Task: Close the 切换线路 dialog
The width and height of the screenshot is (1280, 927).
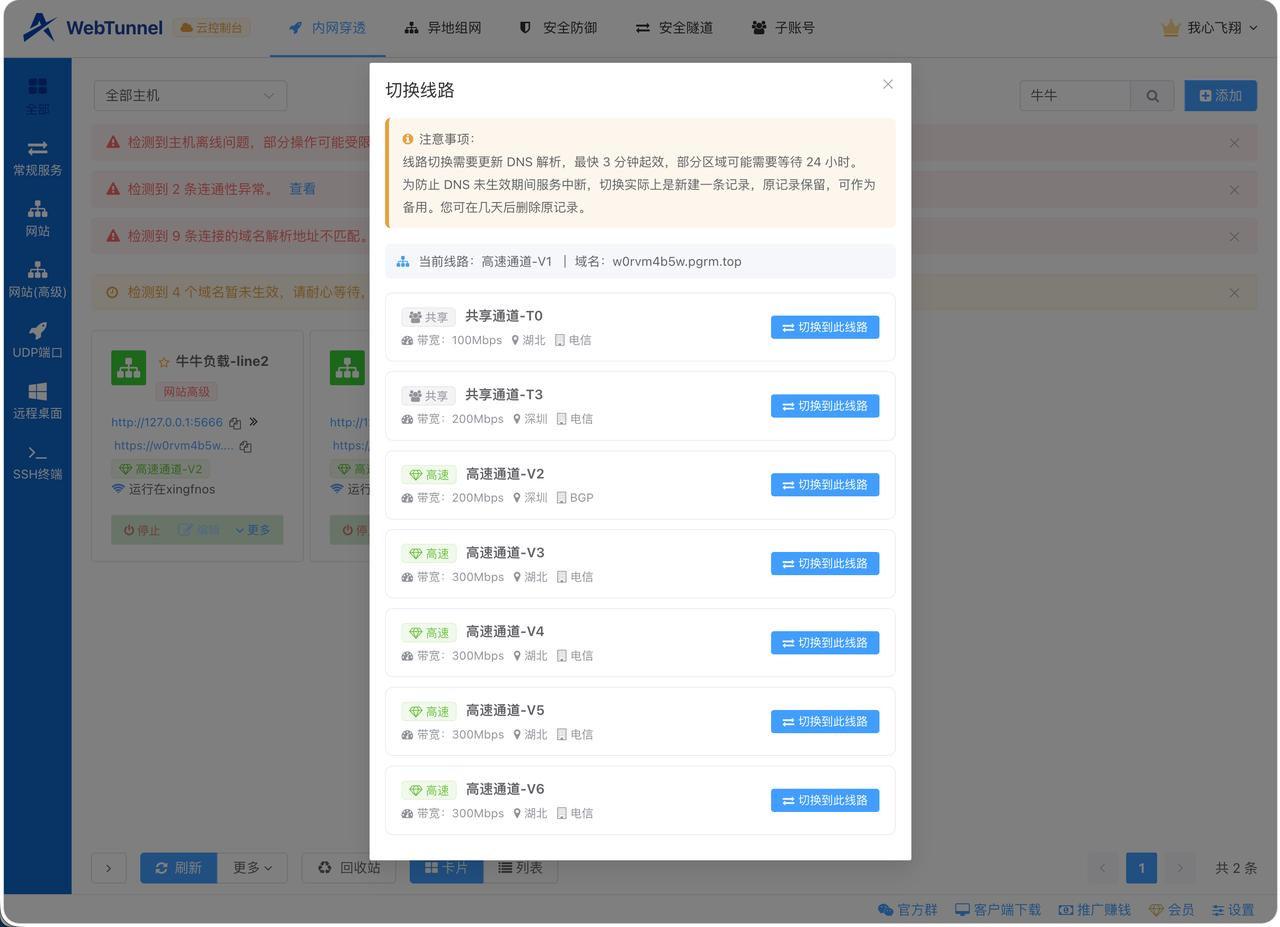Action: [x=888, y=84]
